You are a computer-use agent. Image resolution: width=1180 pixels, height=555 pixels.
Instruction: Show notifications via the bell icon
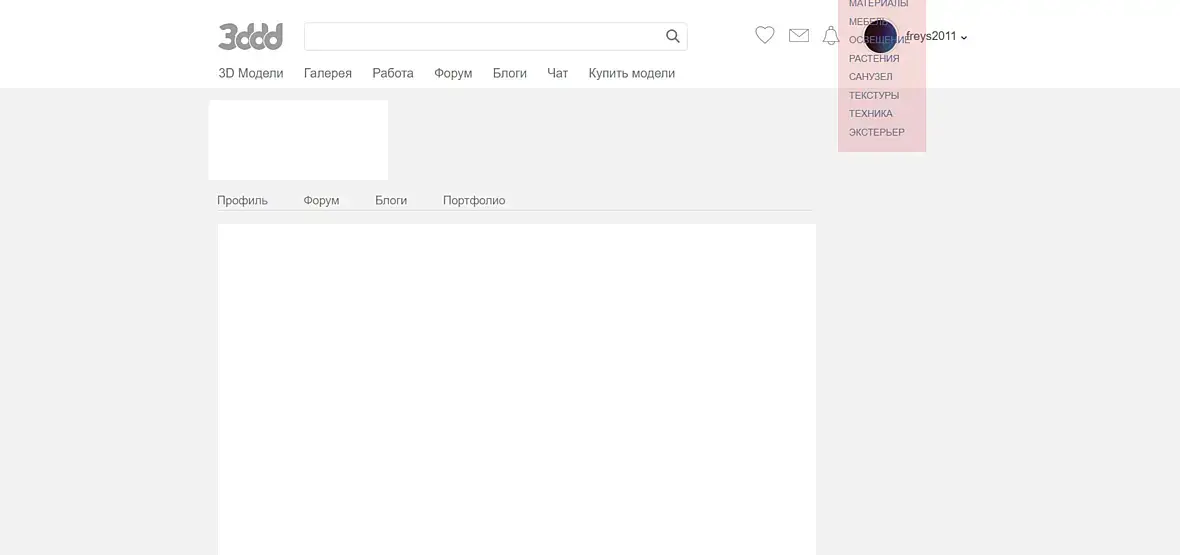831,35
